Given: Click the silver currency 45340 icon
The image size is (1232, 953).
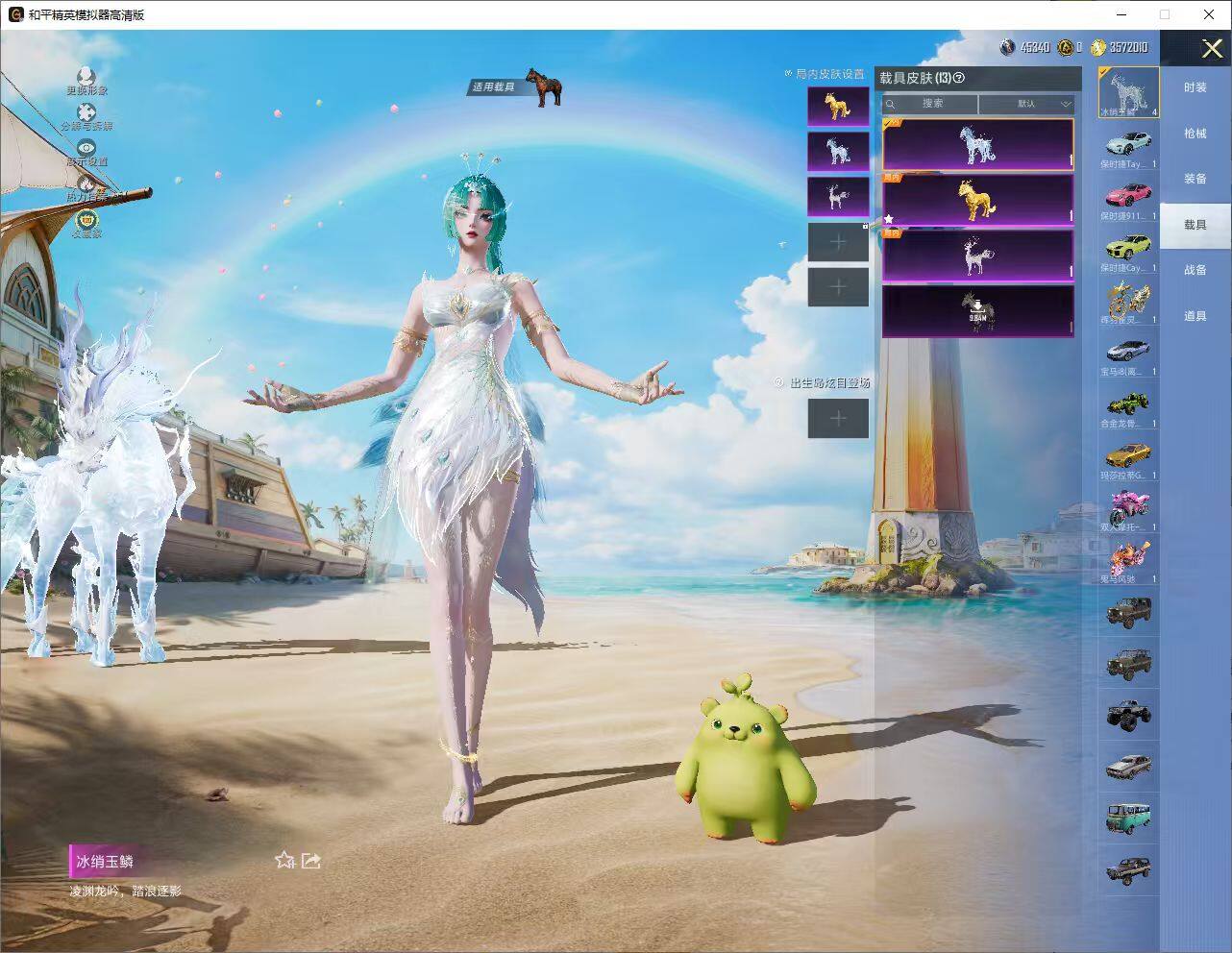Looking at the screenshot, I should [x=1007, y=47].
